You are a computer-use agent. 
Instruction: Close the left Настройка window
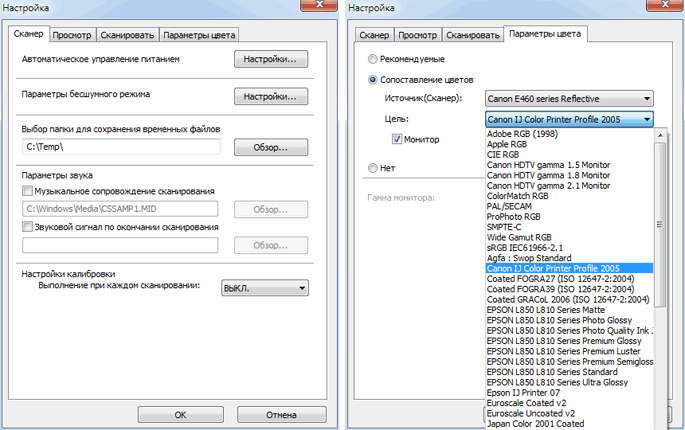coord(319,5)
